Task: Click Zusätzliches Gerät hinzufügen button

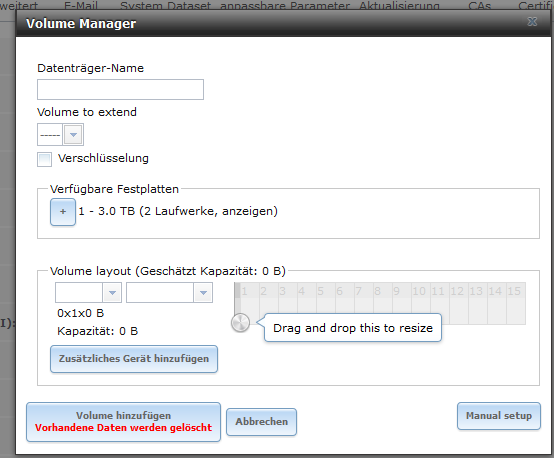Action: click(x=134, y=359)
